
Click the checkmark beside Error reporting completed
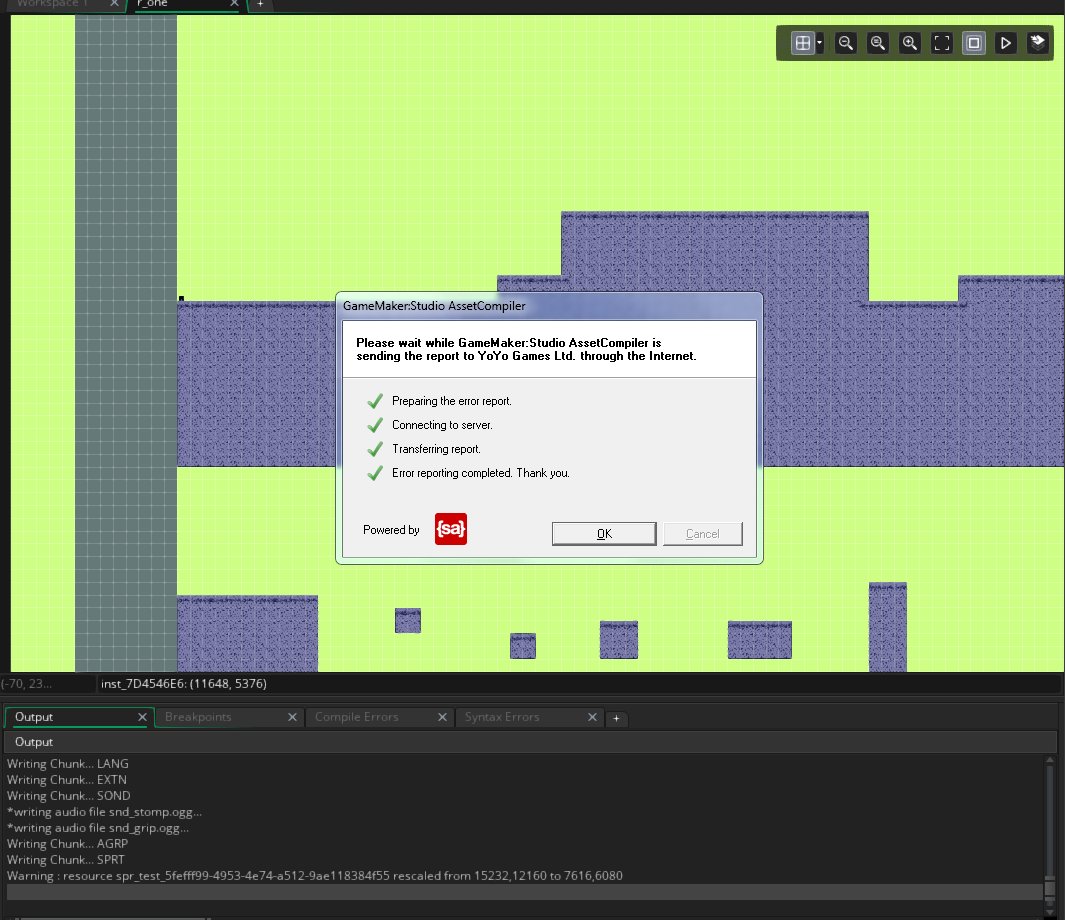[x=375, y=473]
